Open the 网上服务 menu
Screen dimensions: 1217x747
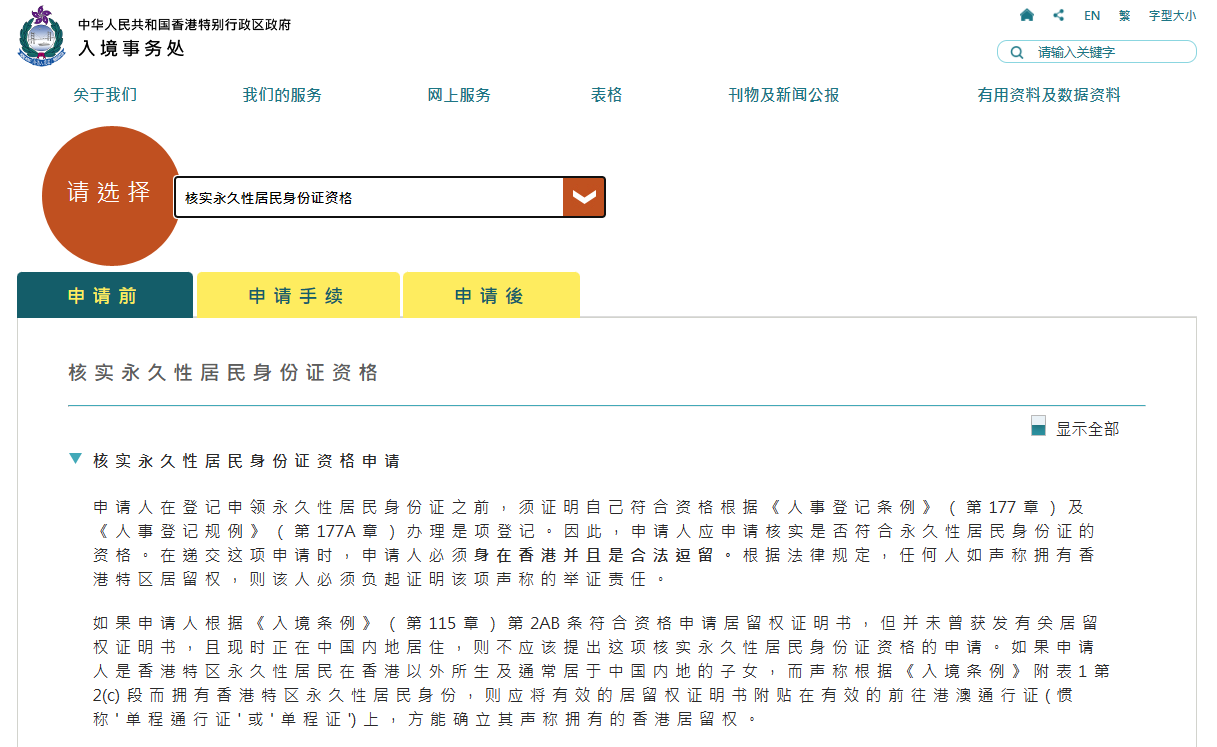(459, 95)
